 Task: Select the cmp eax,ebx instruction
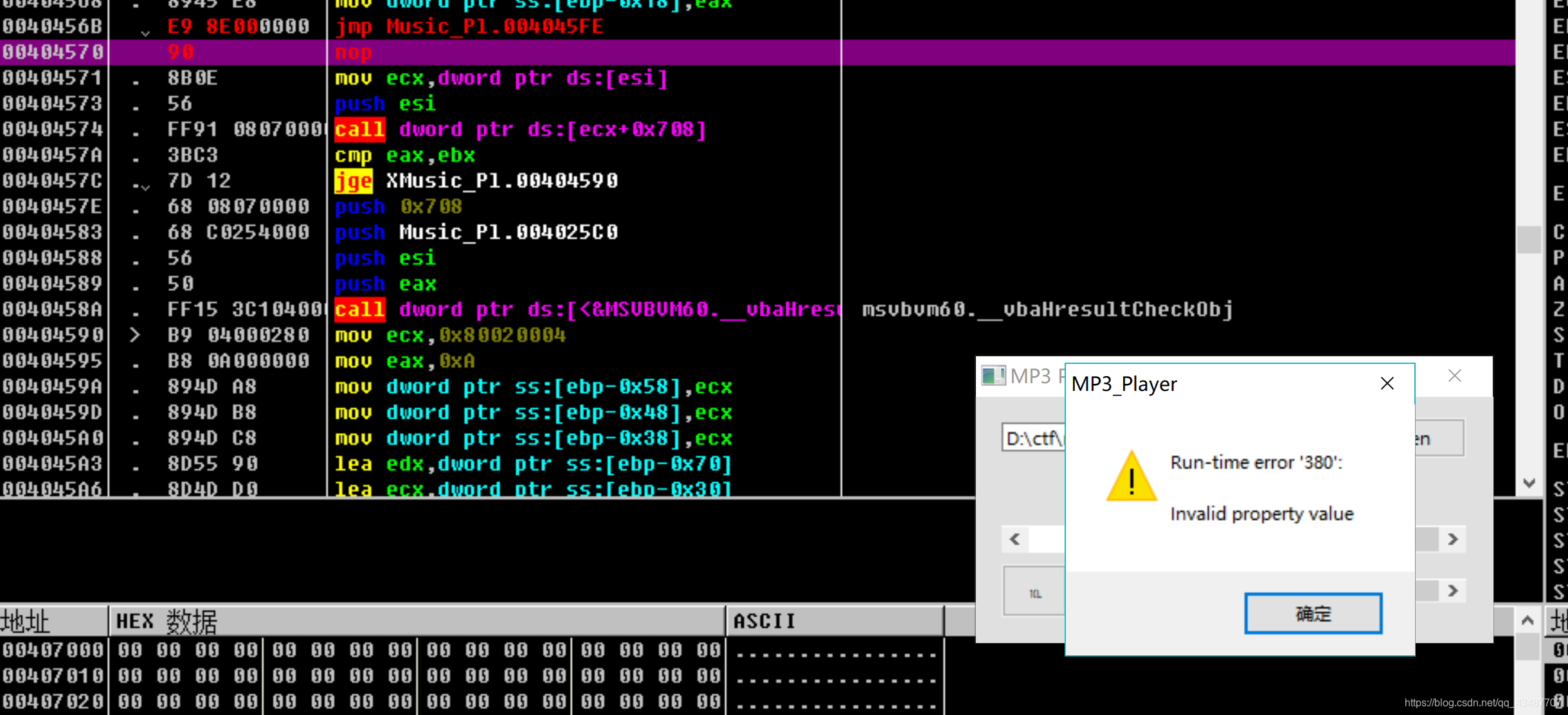pyautogui.click(x=405, y=155)
